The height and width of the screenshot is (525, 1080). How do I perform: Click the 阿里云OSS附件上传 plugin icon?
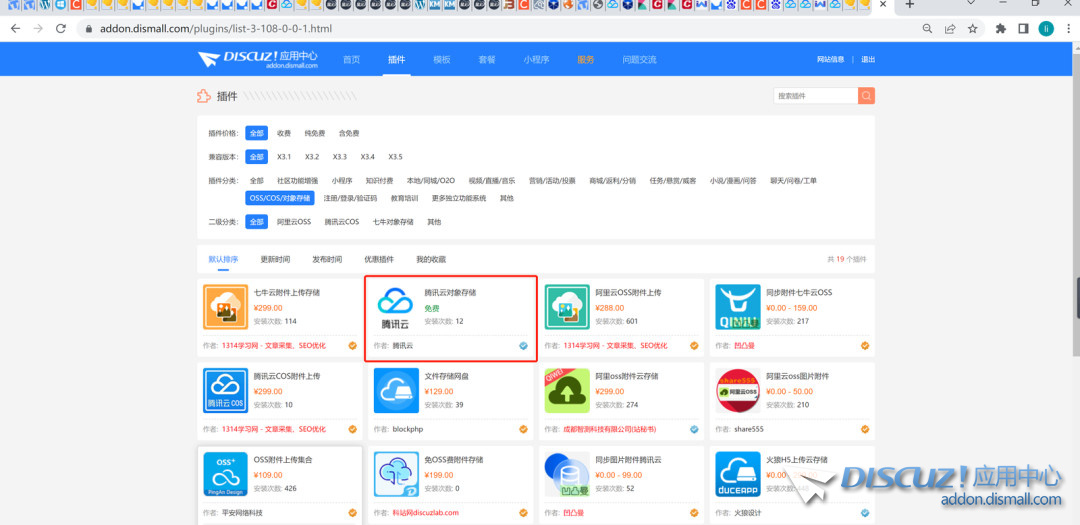567,307
